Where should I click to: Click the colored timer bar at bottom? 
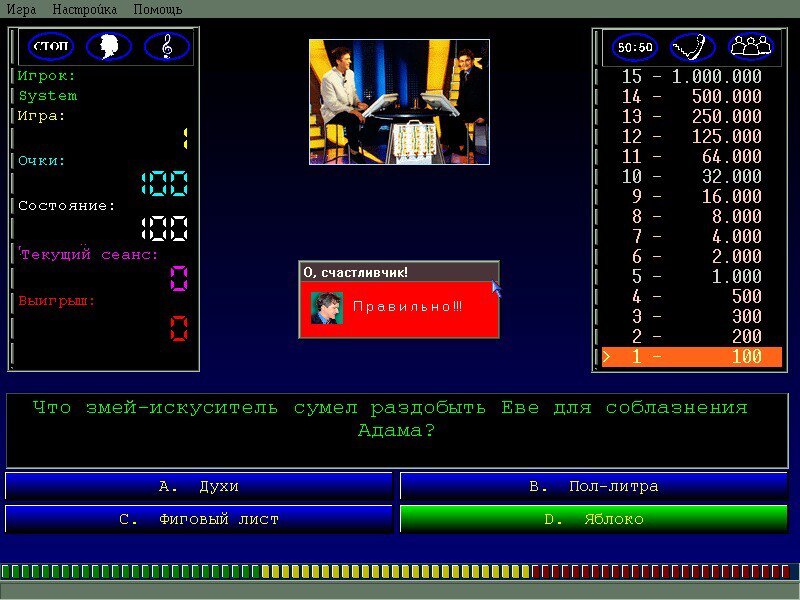[400, 571]
